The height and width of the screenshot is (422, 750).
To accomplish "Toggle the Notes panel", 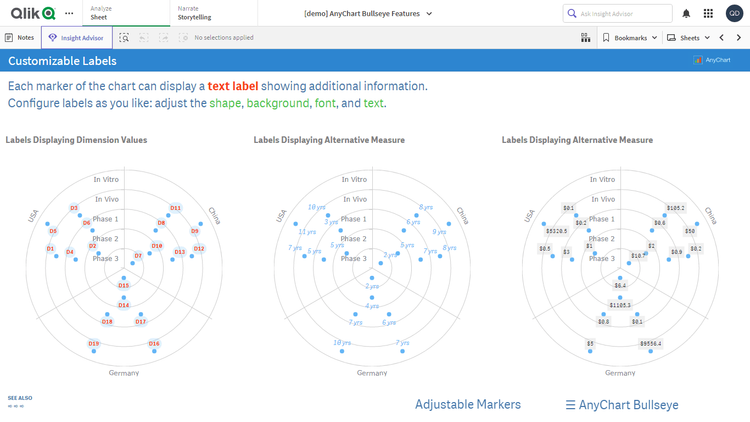I will pos(20,38).
